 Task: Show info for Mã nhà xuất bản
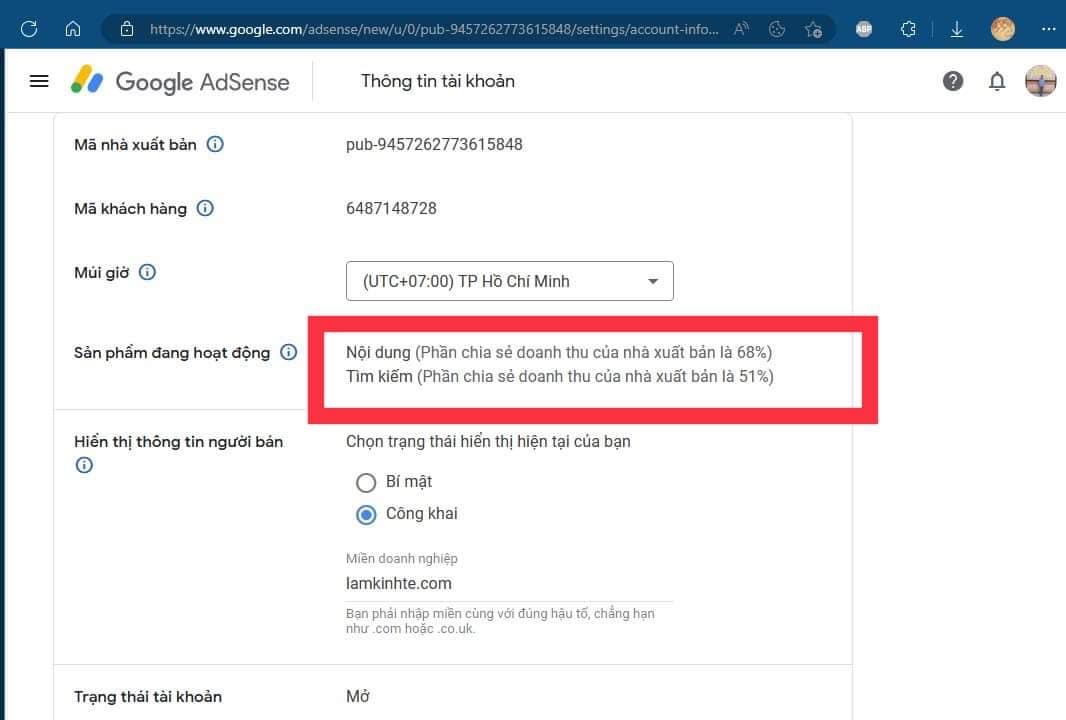pos(215,144)
